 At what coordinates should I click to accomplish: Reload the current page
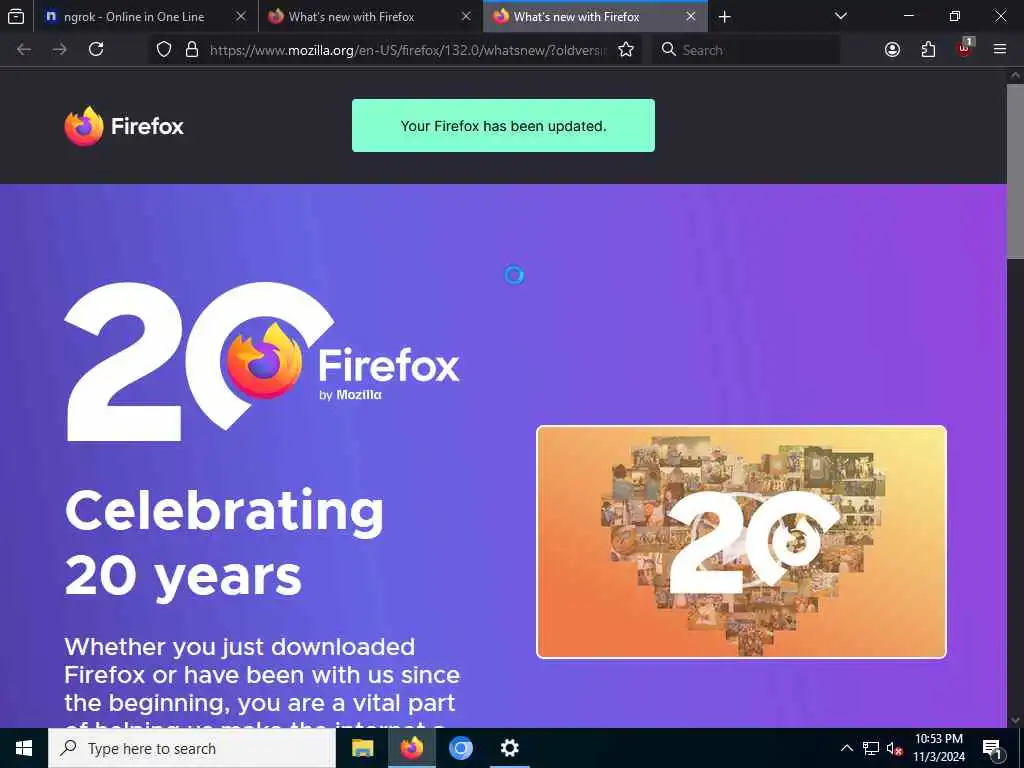tap(96, 49)
